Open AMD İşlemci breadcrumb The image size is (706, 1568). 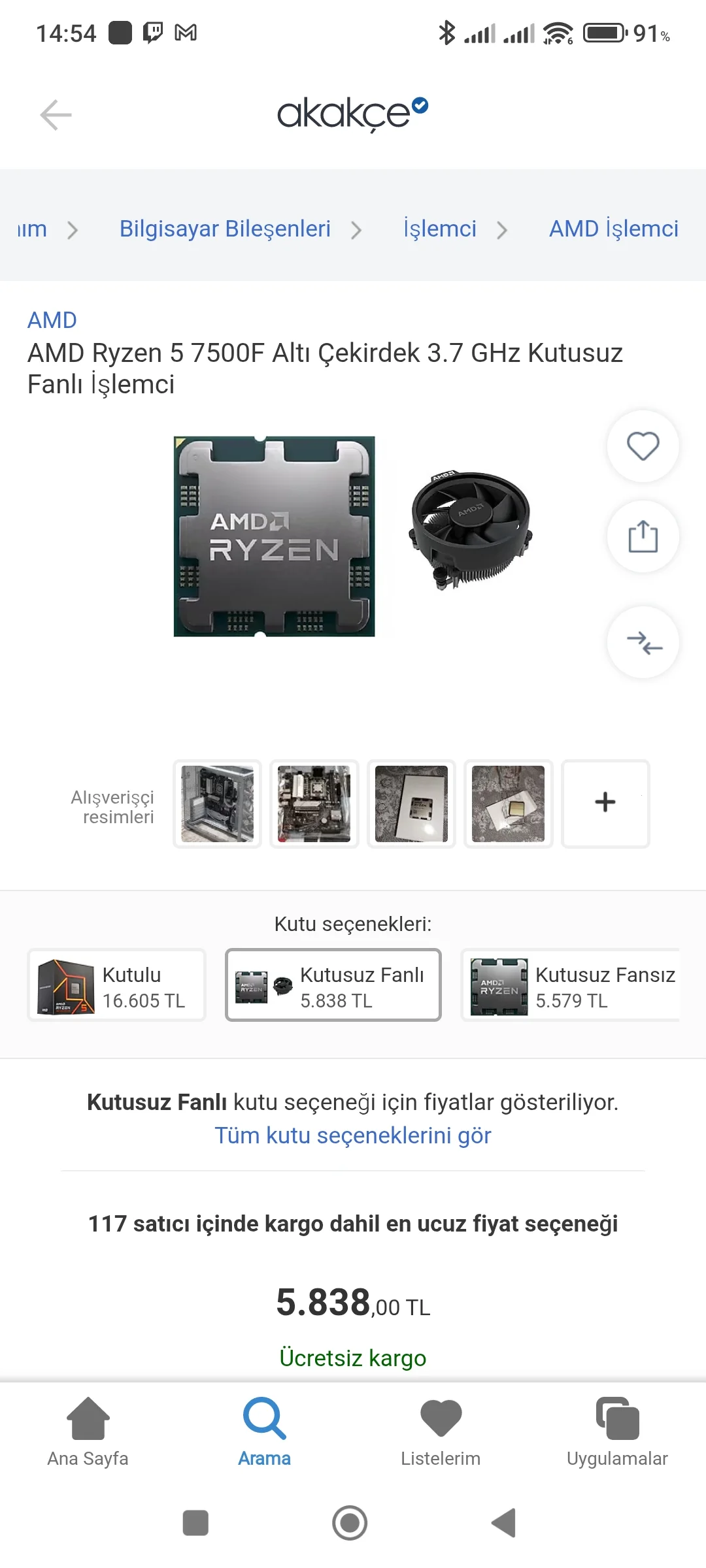click(614, 229)
